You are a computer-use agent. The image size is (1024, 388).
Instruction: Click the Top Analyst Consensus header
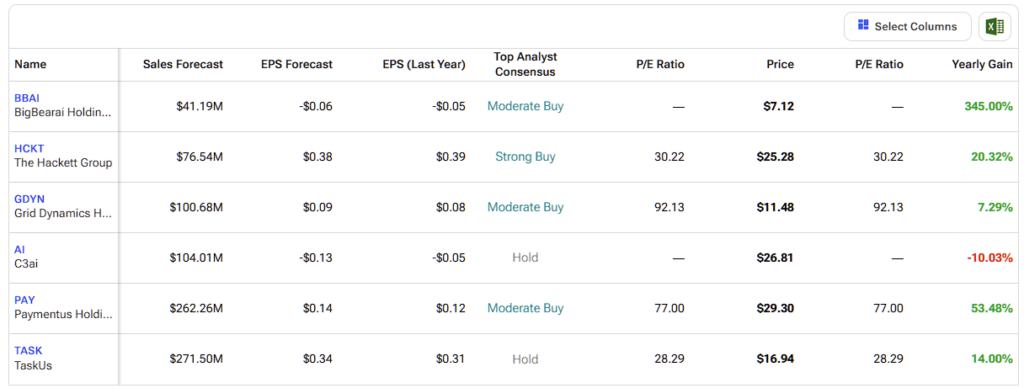(525, 65)
